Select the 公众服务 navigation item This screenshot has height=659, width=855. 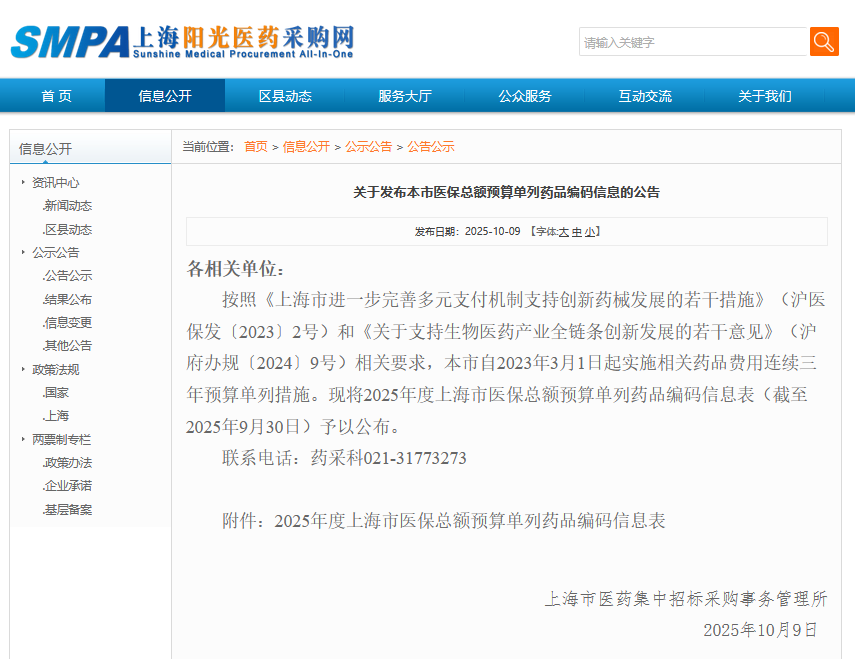coord(525,96)
